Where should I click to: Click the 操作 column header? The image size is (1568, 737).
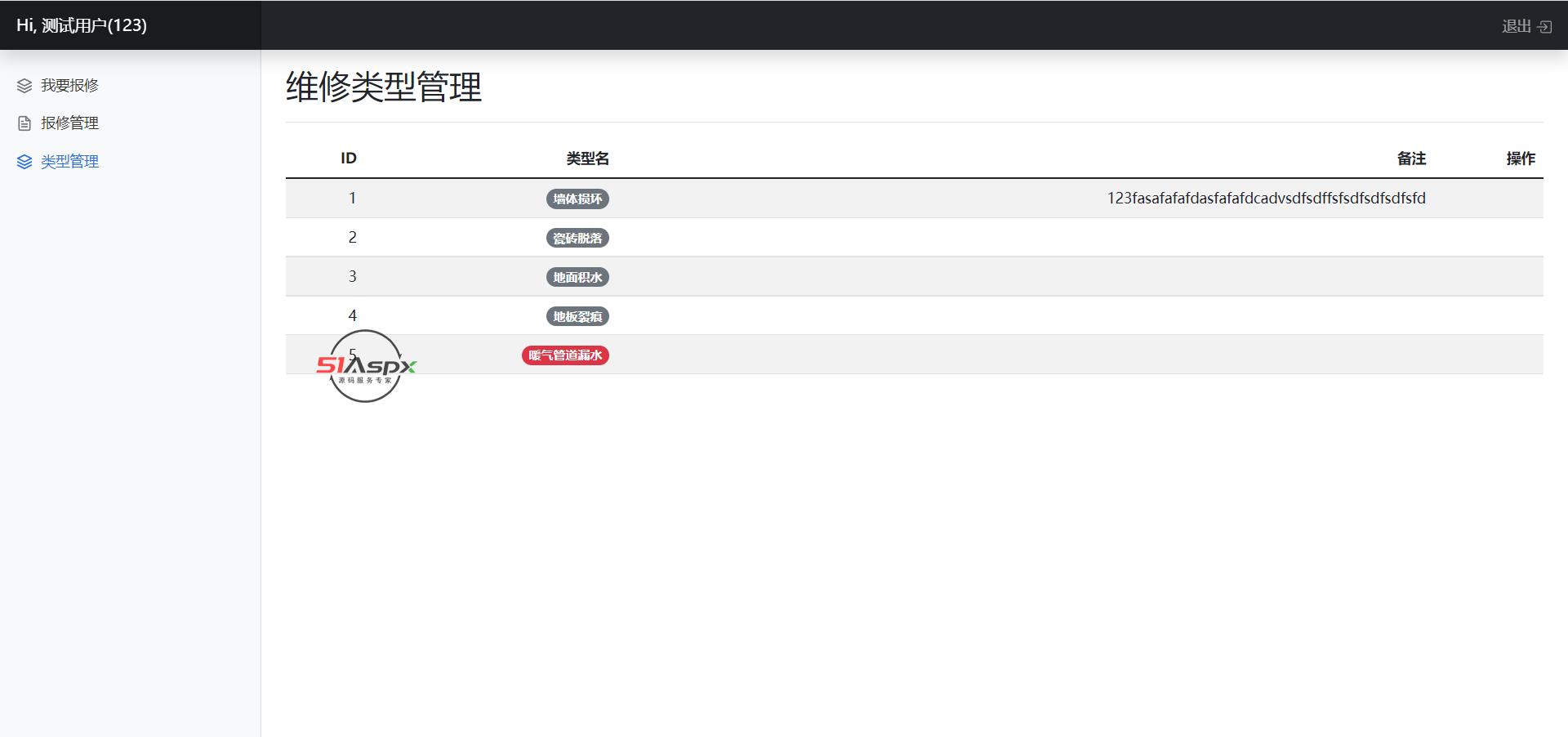click(x=1521, y=159)
